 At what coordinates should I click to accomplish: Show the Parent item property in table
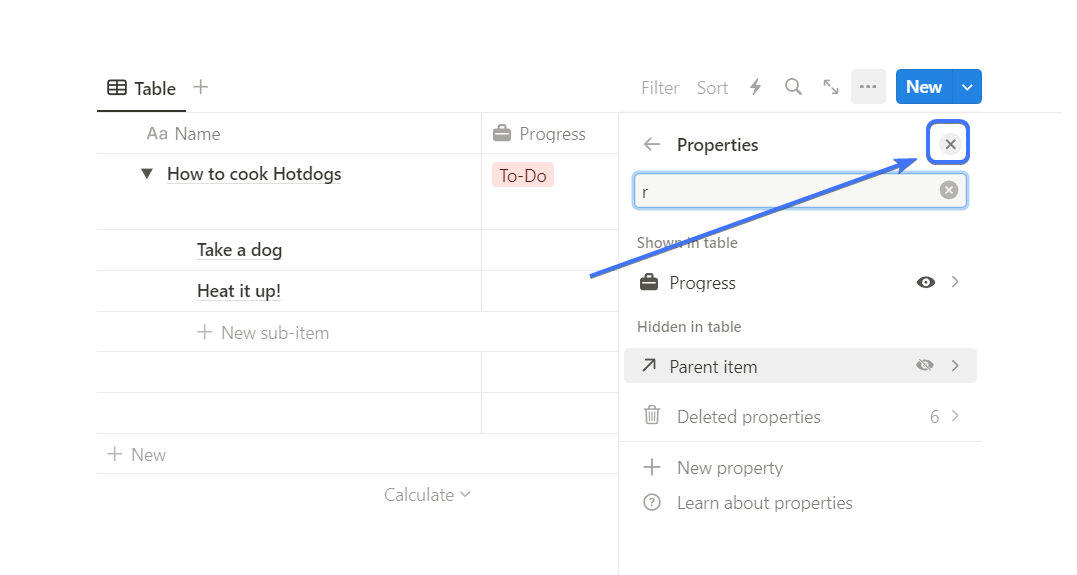tap(926, 366)
